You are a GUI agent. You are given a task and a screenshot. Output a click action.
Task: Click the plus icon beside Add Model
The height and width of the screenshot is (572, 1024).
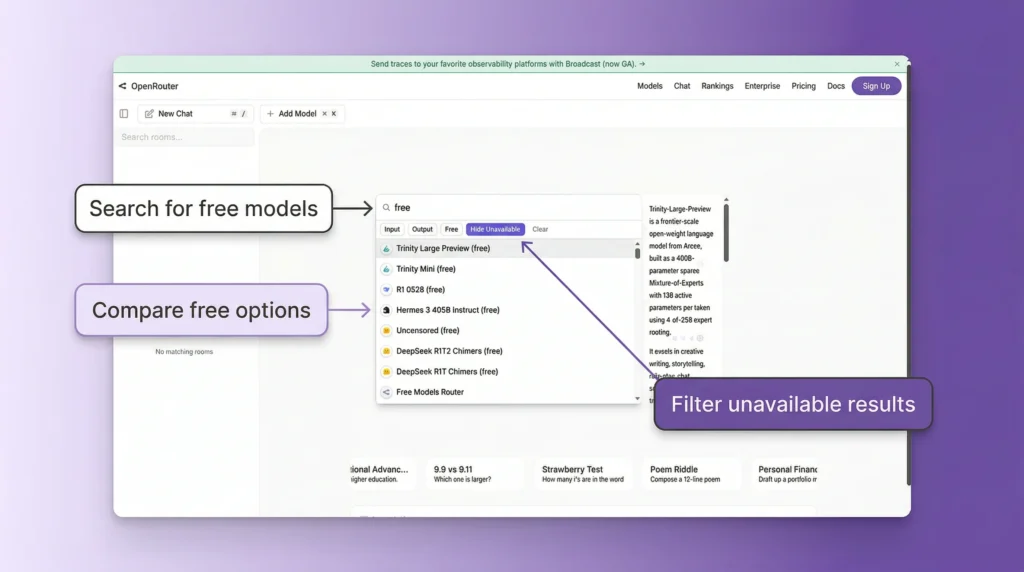[270, 114]
